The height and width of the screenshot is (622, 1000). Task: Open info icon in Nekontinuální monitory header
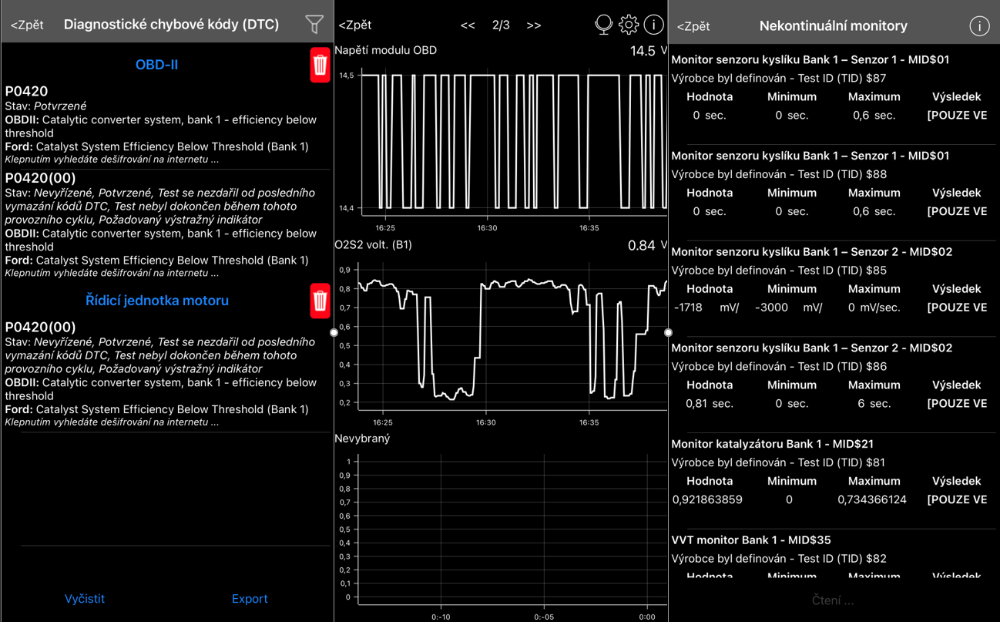point(979,26)
